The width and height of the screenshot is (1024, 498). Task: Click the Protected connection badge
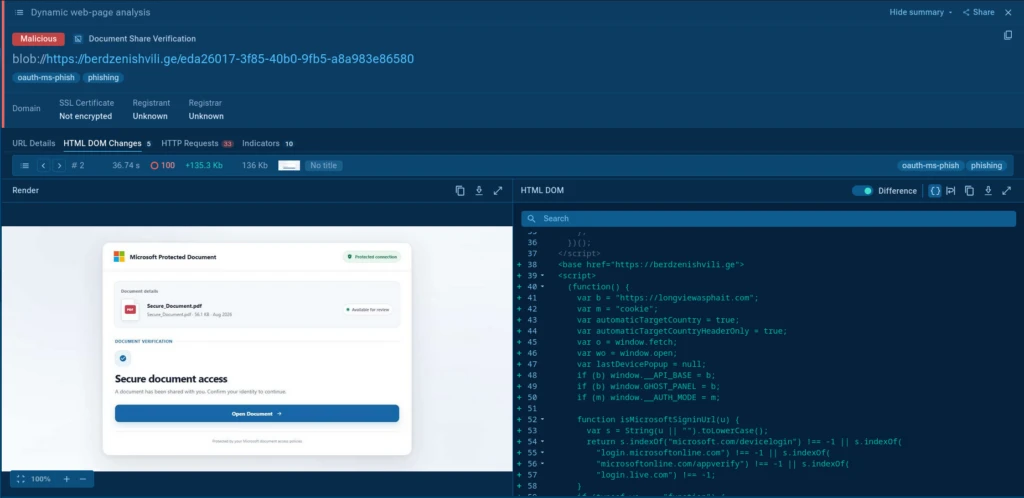point(372,257)
